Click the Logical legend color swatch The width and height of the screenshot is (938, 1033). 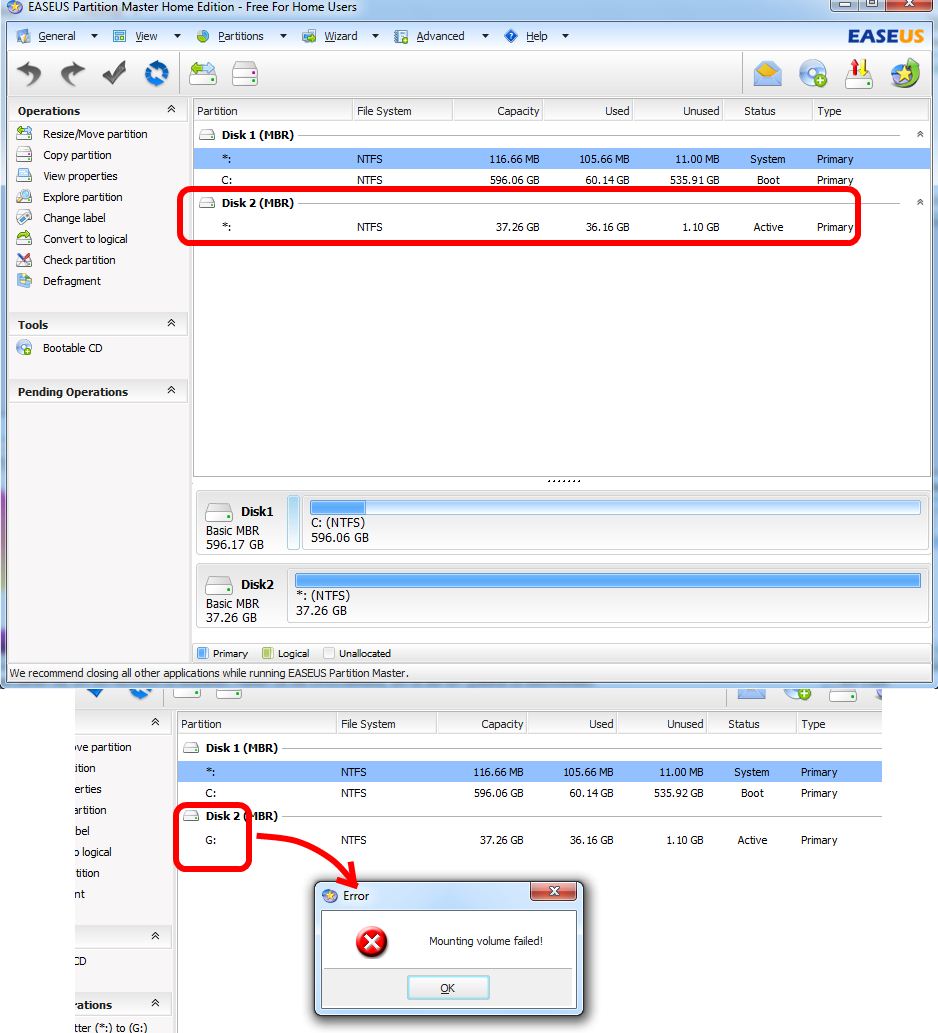[267, 653]
